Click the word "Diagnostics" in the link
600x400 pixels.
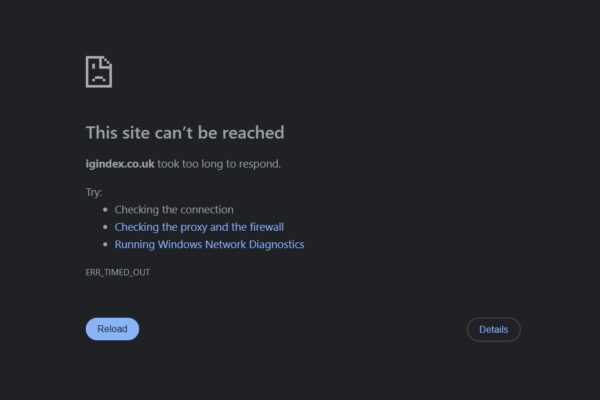click(274, 244)
